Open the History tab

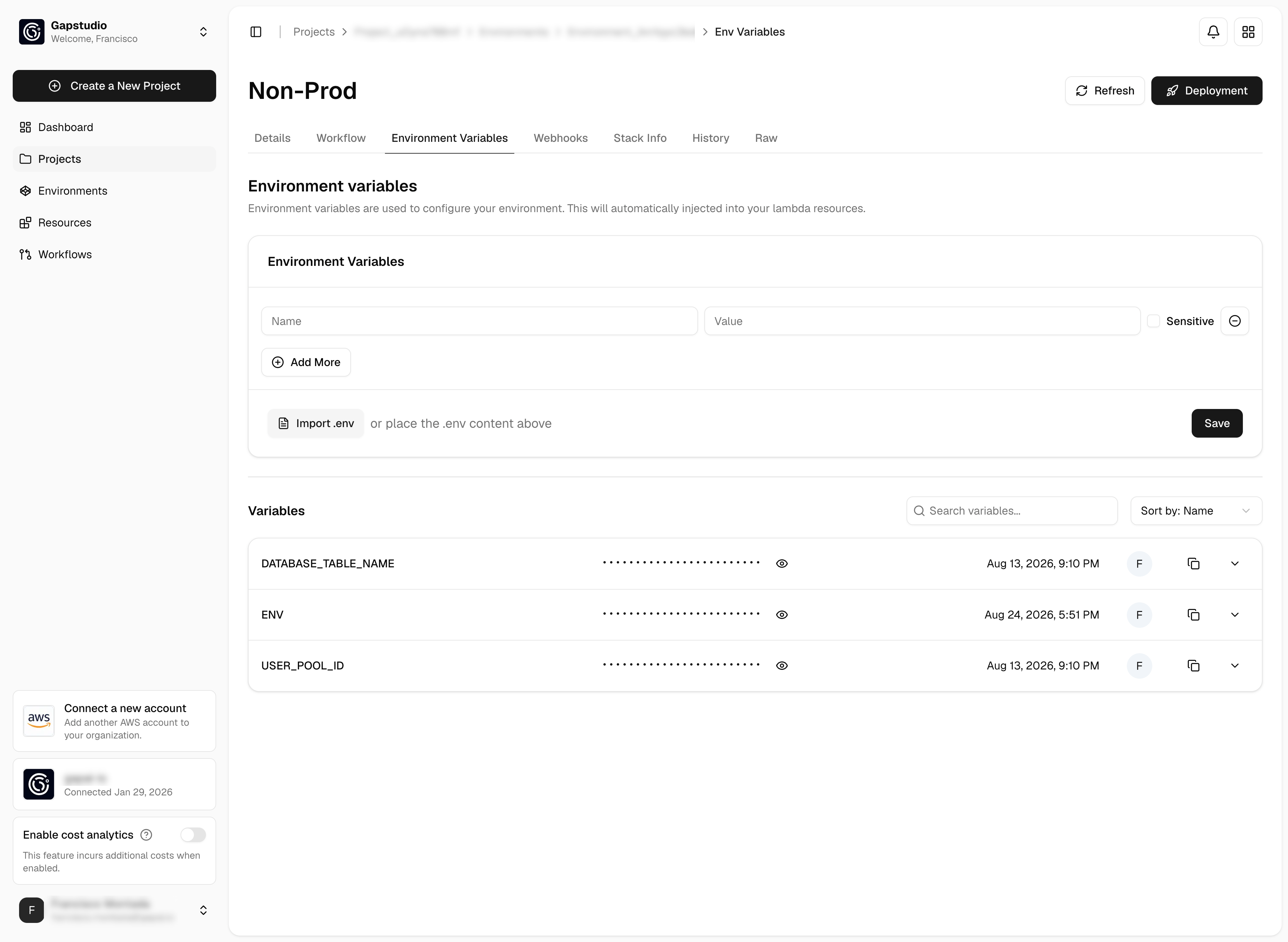pyautogui.click(x=711, y=138)
